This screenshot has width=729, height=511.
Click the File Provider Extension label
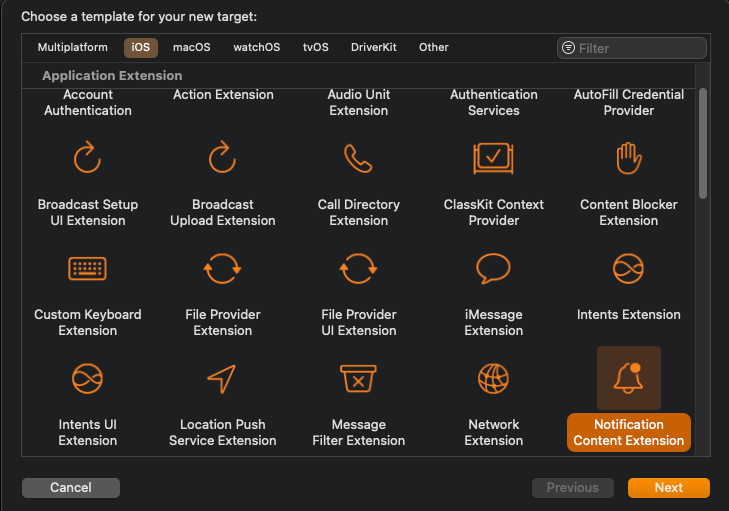(223, 323)
